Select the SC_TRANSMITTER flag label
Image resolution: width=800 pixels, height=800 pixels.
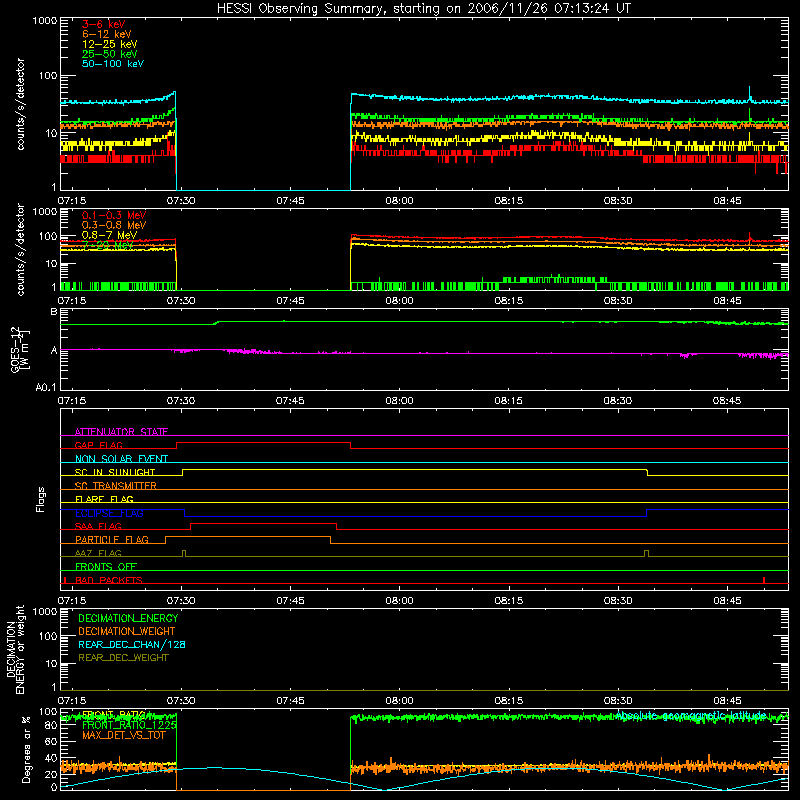click(x=116, y=486)
